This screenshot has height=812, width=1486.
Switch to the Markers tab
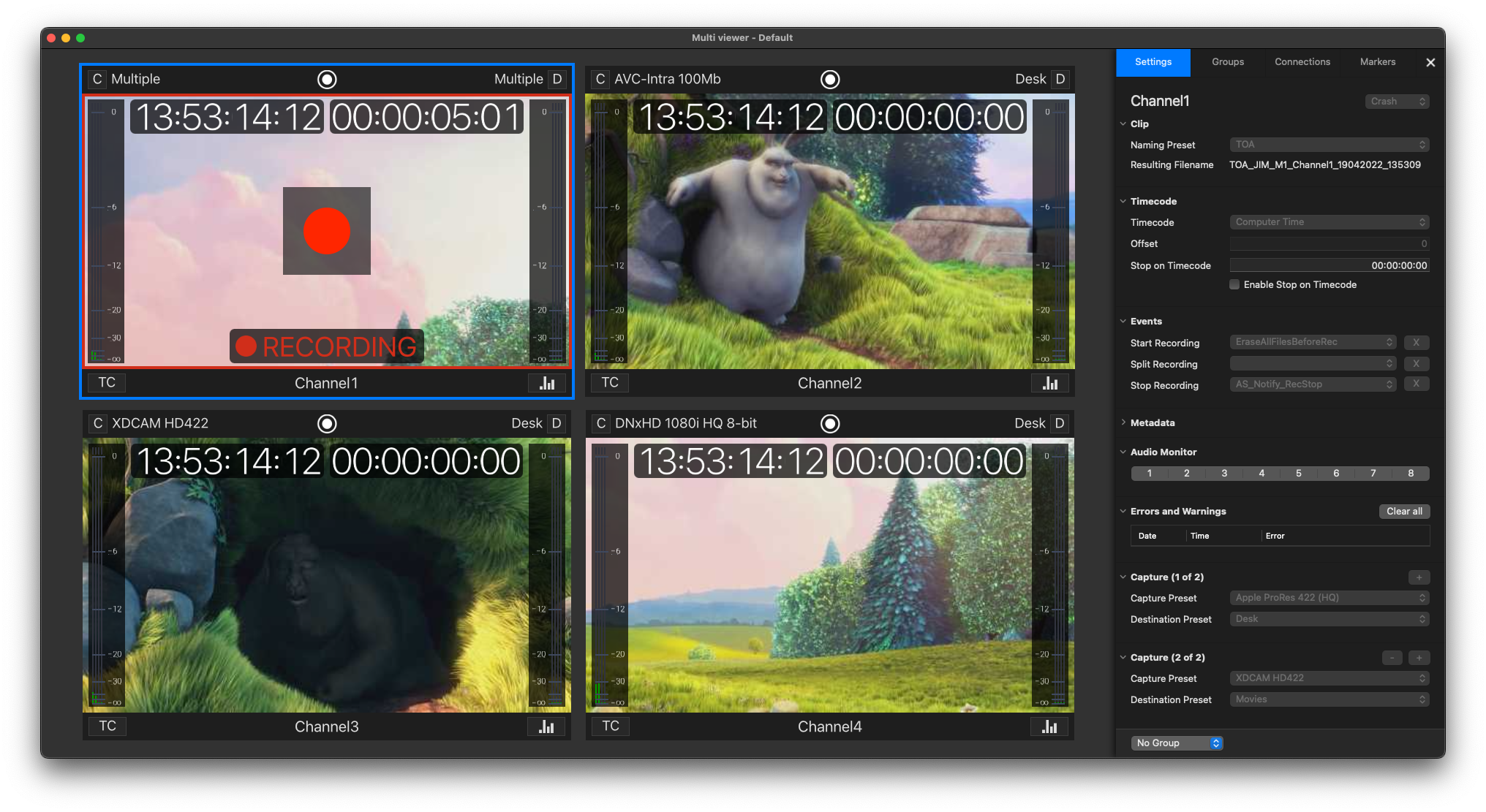(x=1378, y=62)
